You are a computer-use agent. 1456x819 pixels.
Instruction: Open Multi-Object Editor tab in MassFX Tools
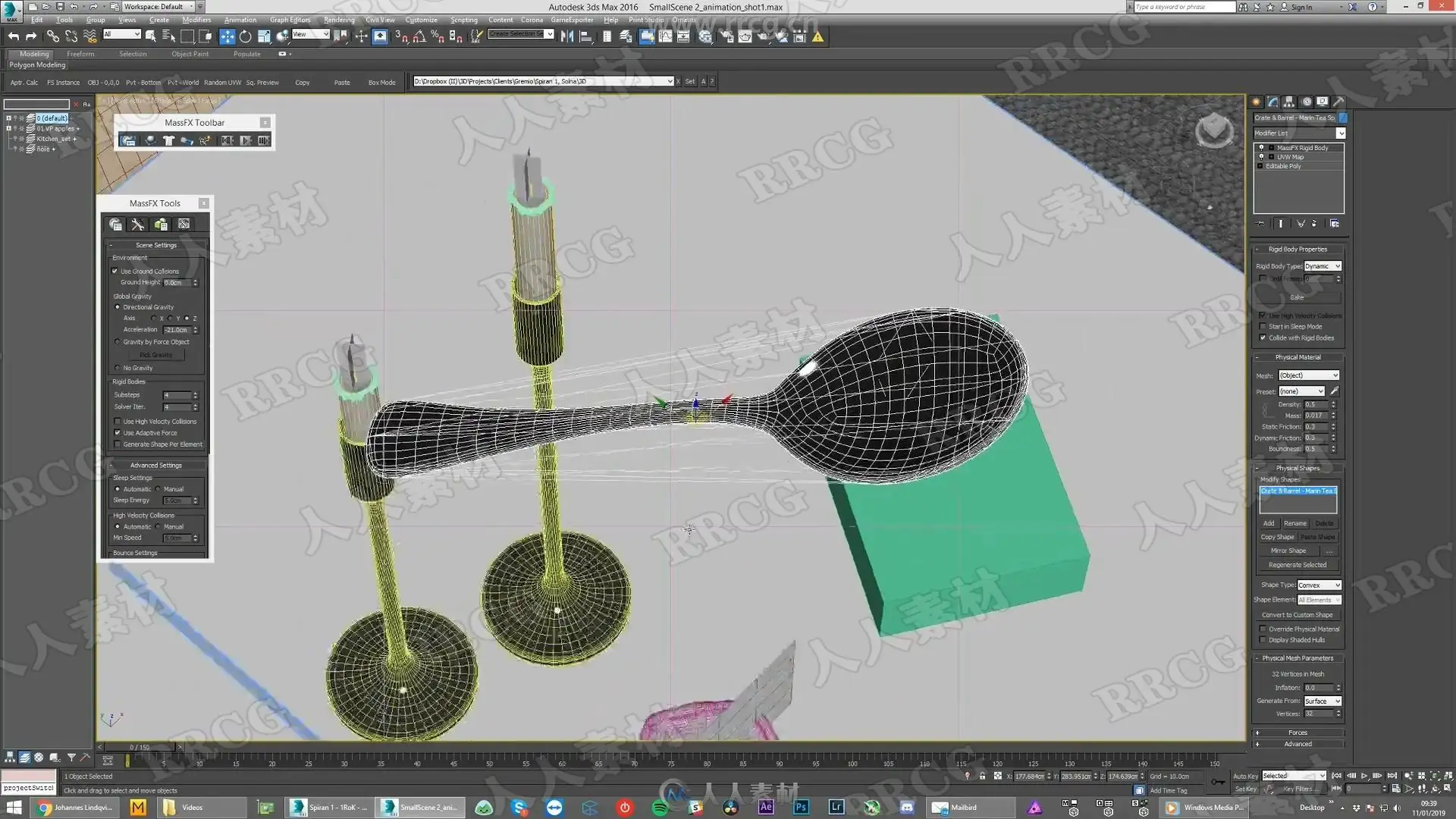pos(161,224)
